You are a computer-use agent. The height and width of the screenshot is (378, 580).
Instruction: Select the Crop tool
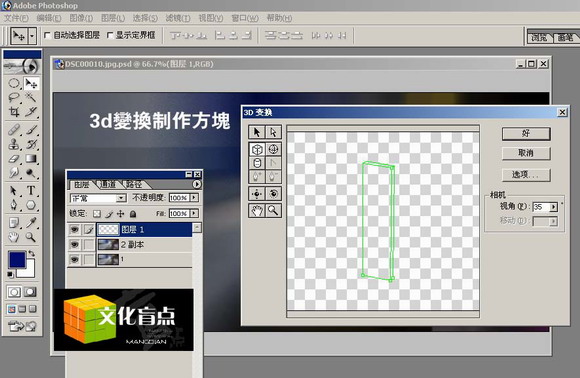14,112
